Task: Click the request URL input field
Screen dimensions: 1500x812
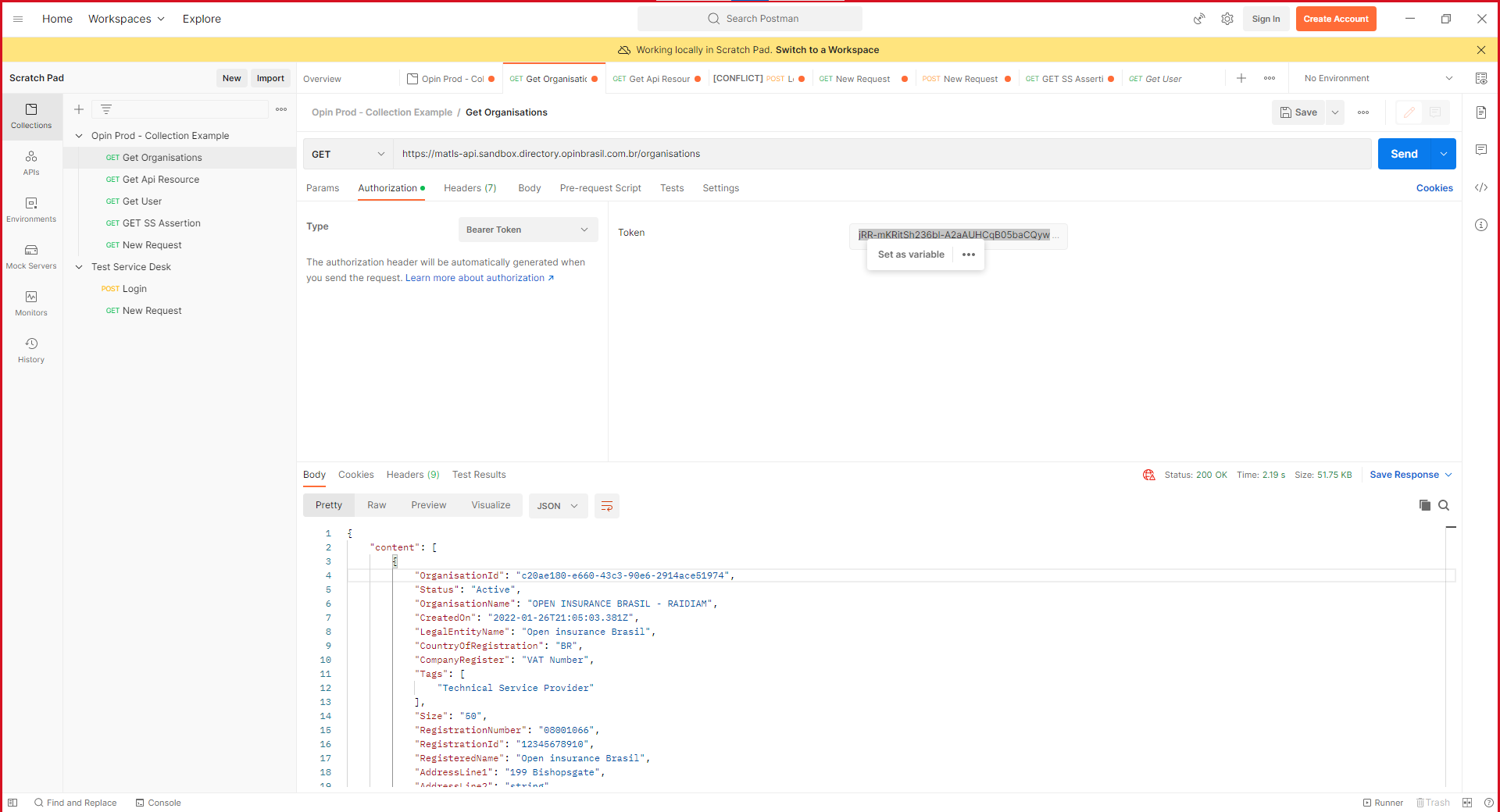Action: click(882, 154)
